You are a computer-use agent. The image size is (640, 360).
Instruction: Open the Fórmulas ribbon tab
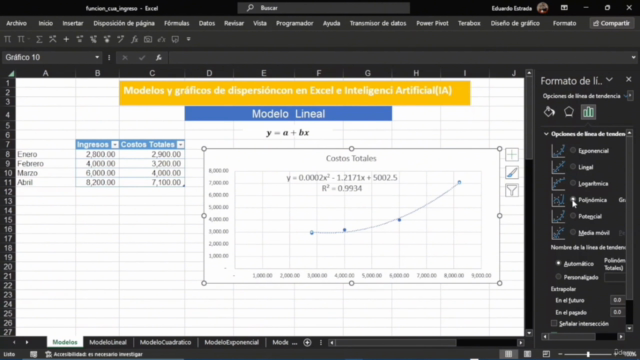click(x=177, y=23)
